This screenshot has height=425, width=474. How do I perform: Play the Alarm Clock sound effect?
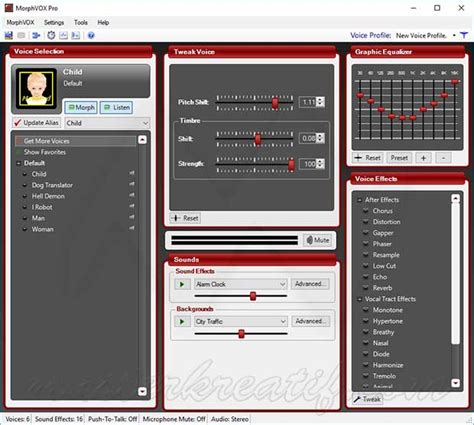click(182, 284)
